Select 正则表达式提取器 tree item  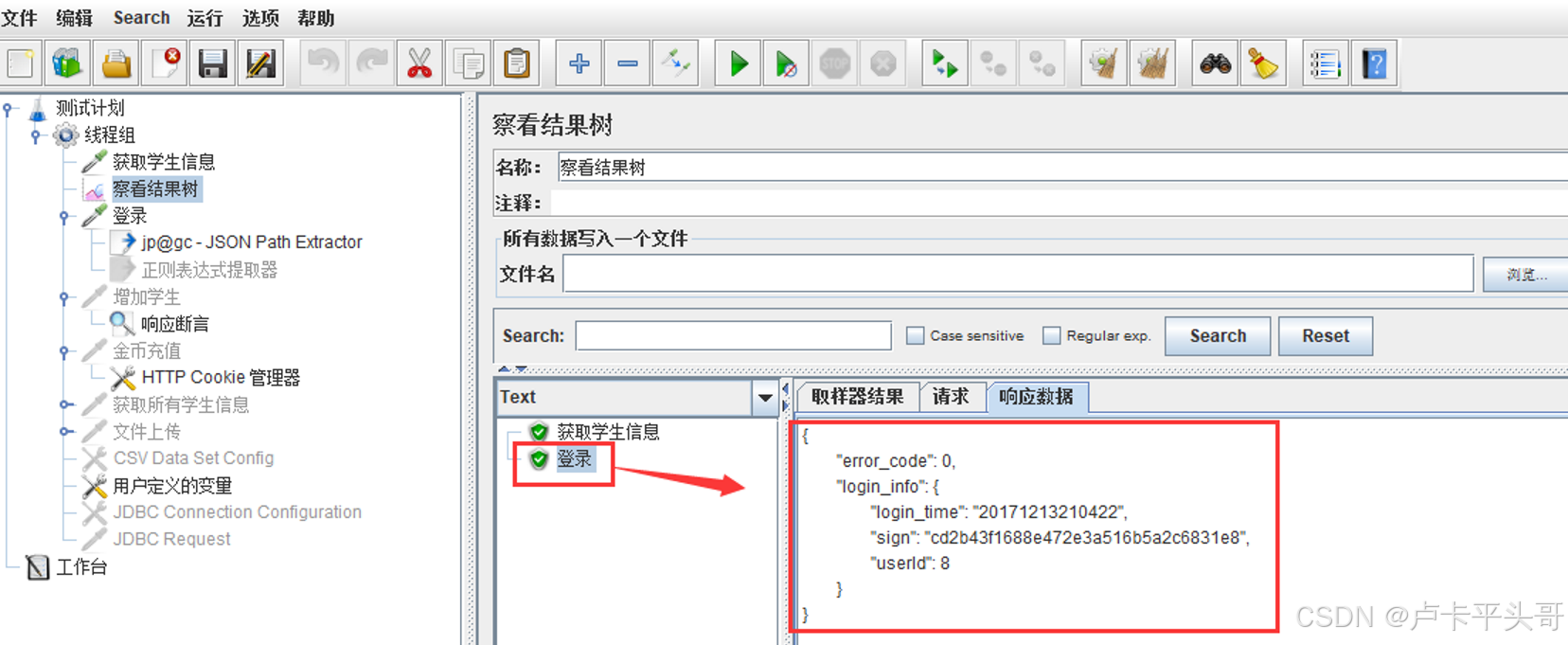(209, 270)
